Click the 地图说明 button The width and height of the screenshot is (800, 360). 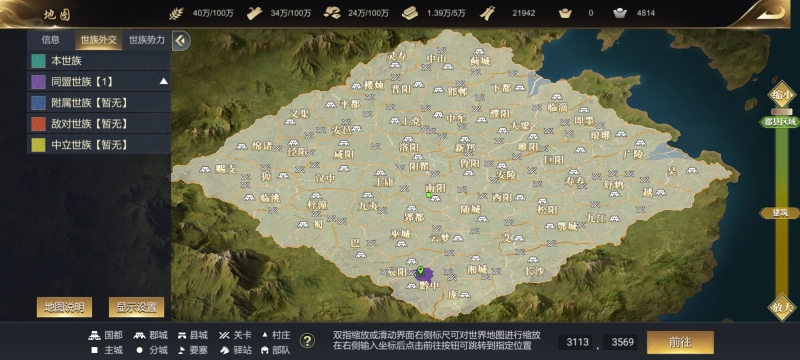pos(64,307)
